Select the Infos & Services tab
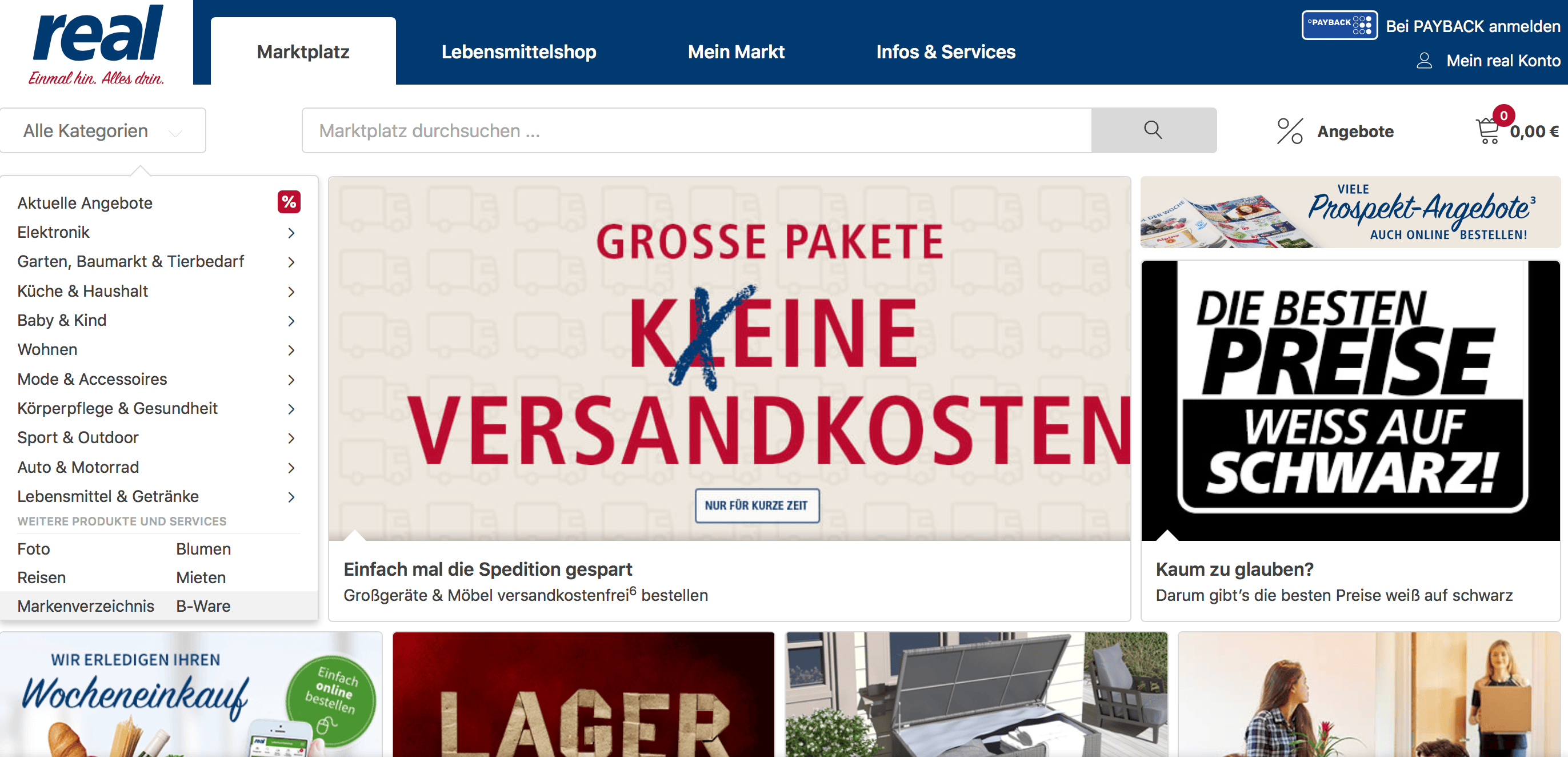Image resolution: width=1568 pixels, height=757 pixels. point(945,52)
